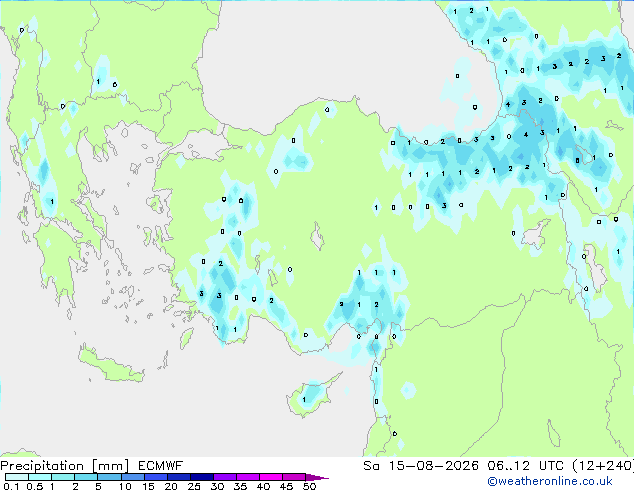The image size is (634, 490).
Task: Click the "40" legend scale label
Action: (x=263, y=486)
